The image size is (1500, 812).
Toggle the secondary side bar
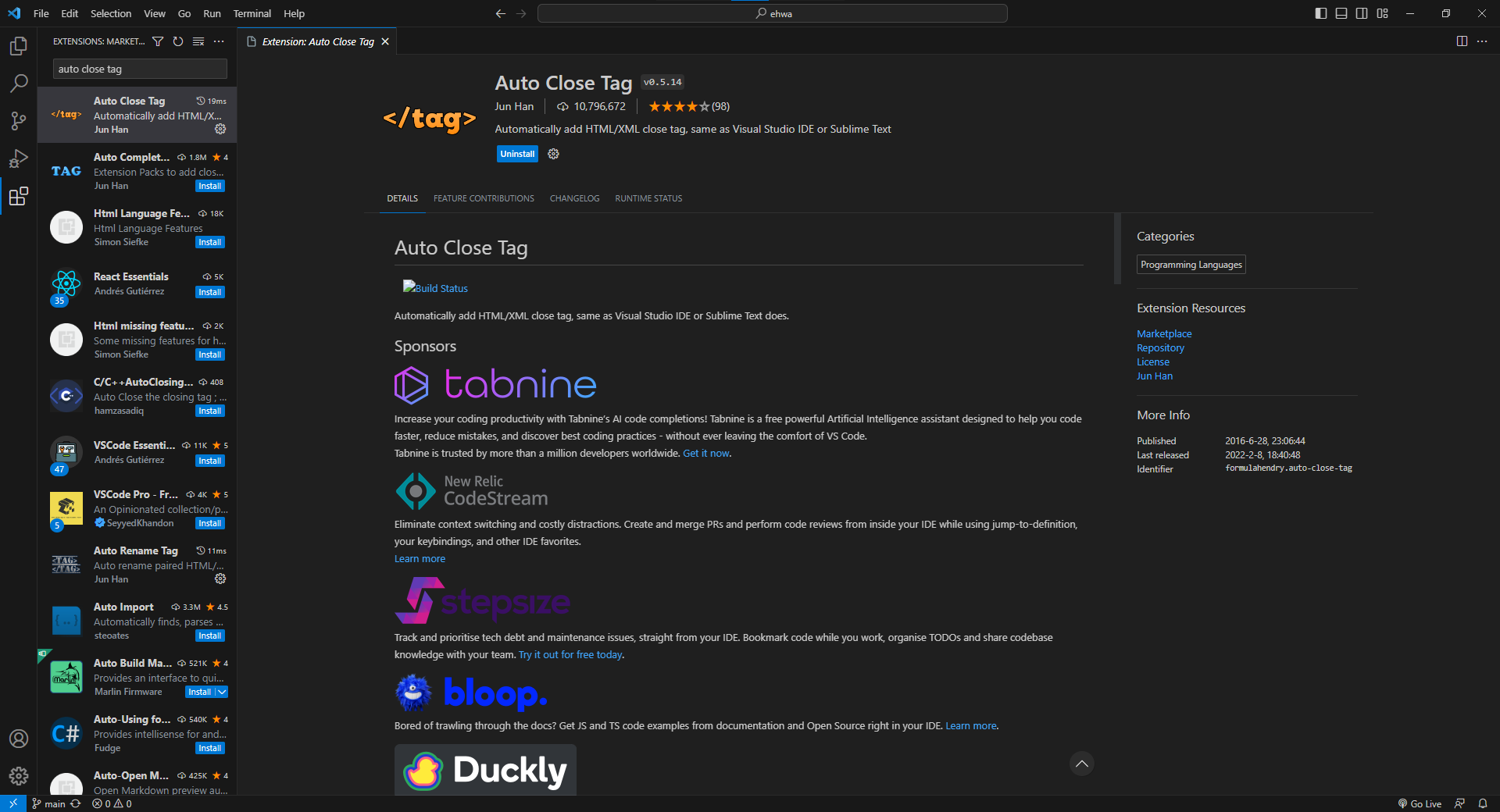point(1362,13)
